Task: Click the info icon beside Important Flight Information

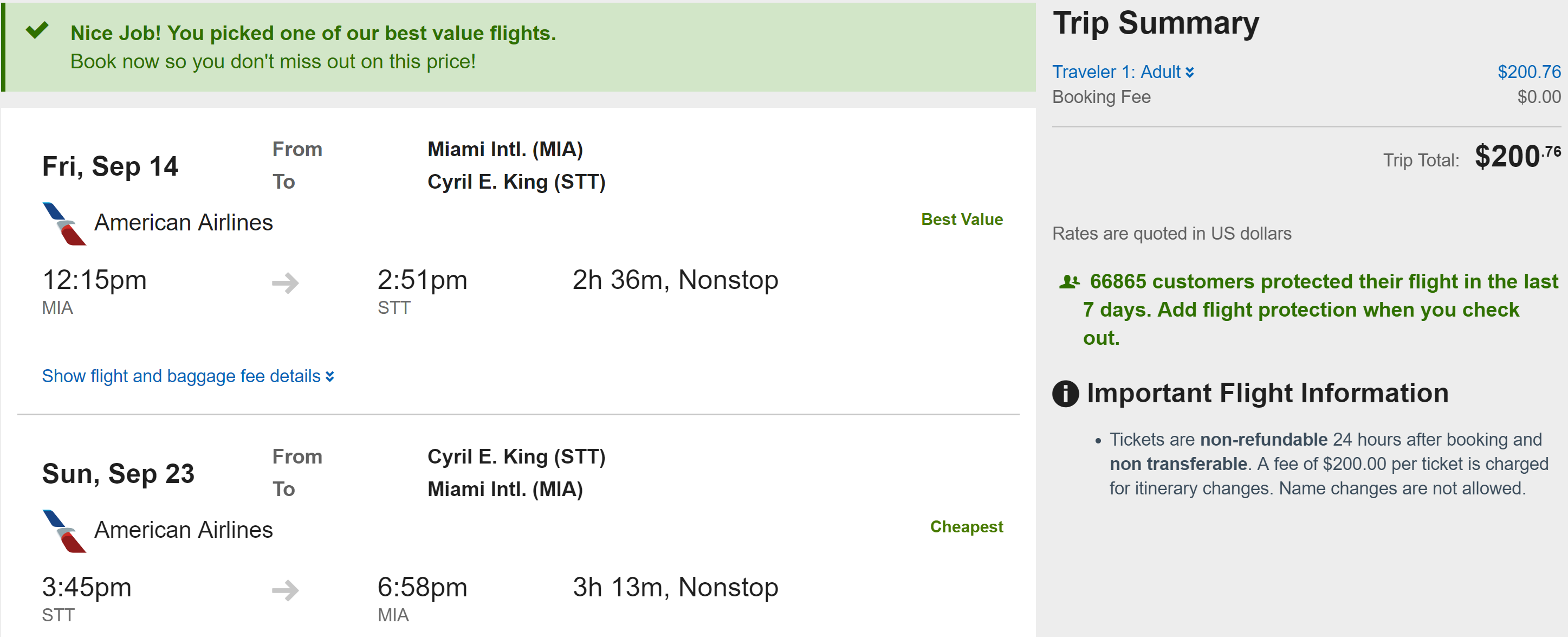Action: pos(1065,394)
